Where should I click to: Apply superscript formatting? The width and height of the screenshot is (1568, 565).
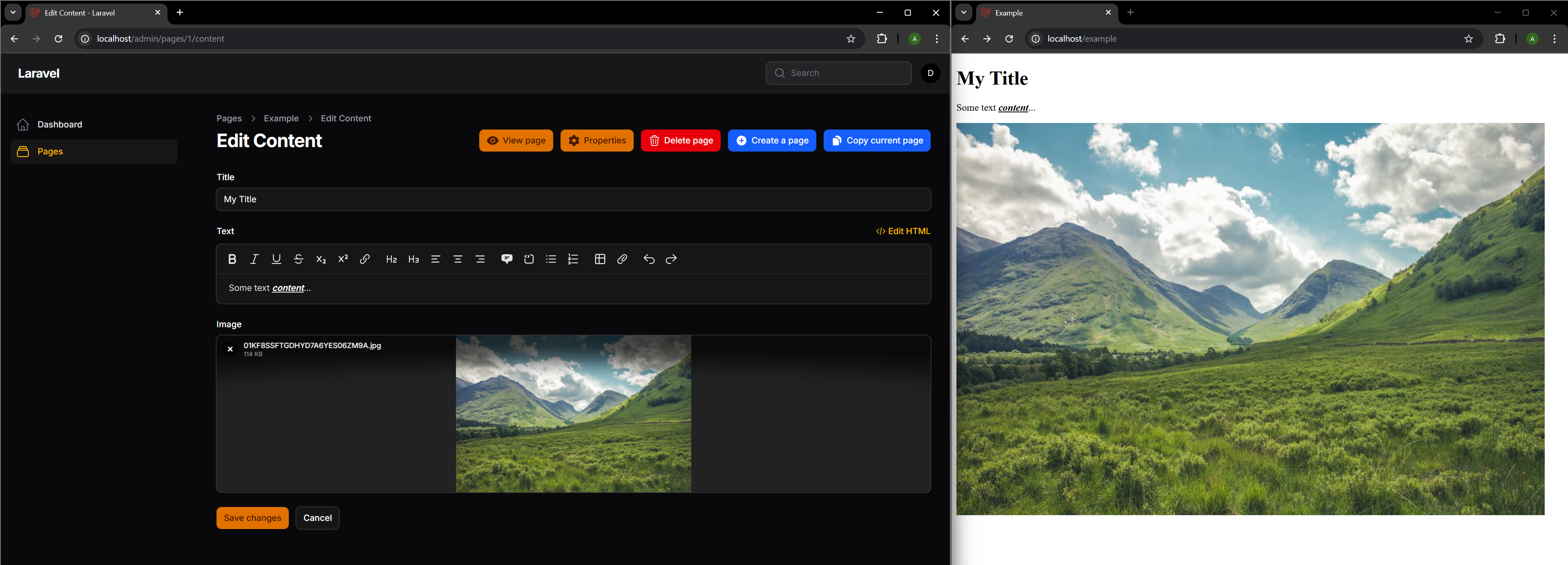(x=343, y=259)
